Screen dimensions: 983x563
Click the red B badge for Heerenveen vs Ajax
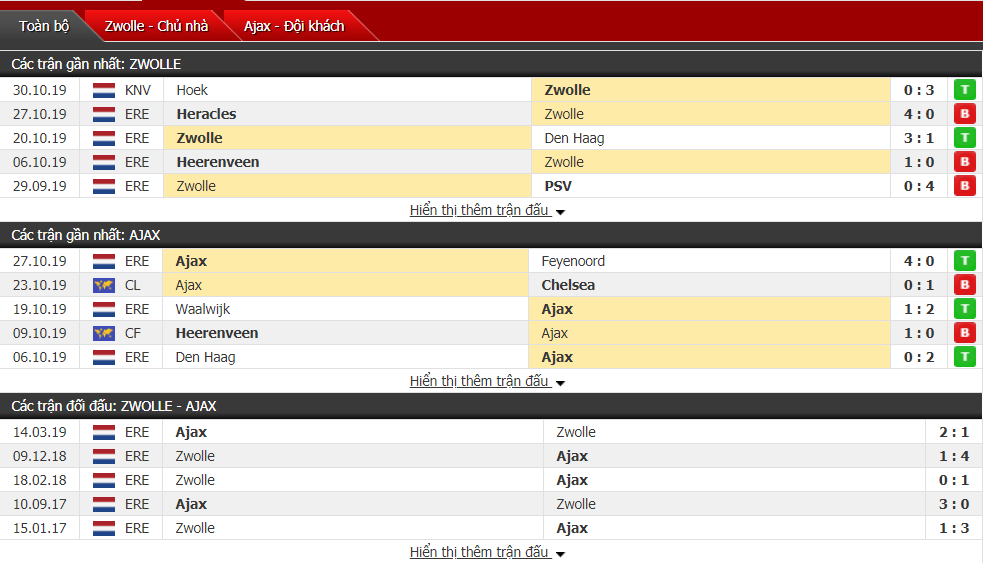965,333
